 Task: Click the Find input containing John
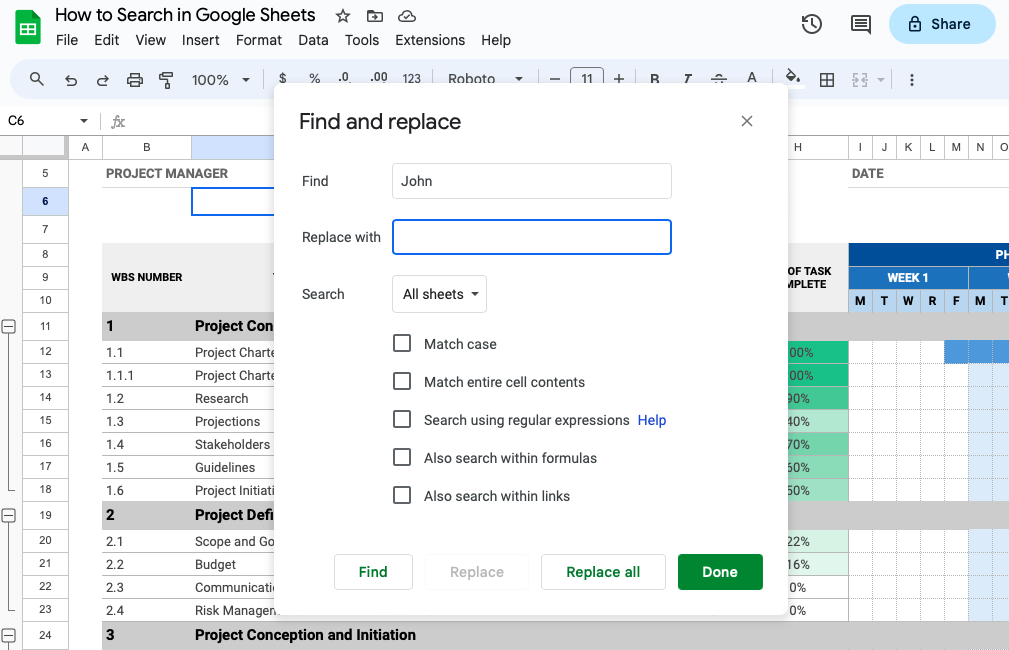tap(532, 181)
